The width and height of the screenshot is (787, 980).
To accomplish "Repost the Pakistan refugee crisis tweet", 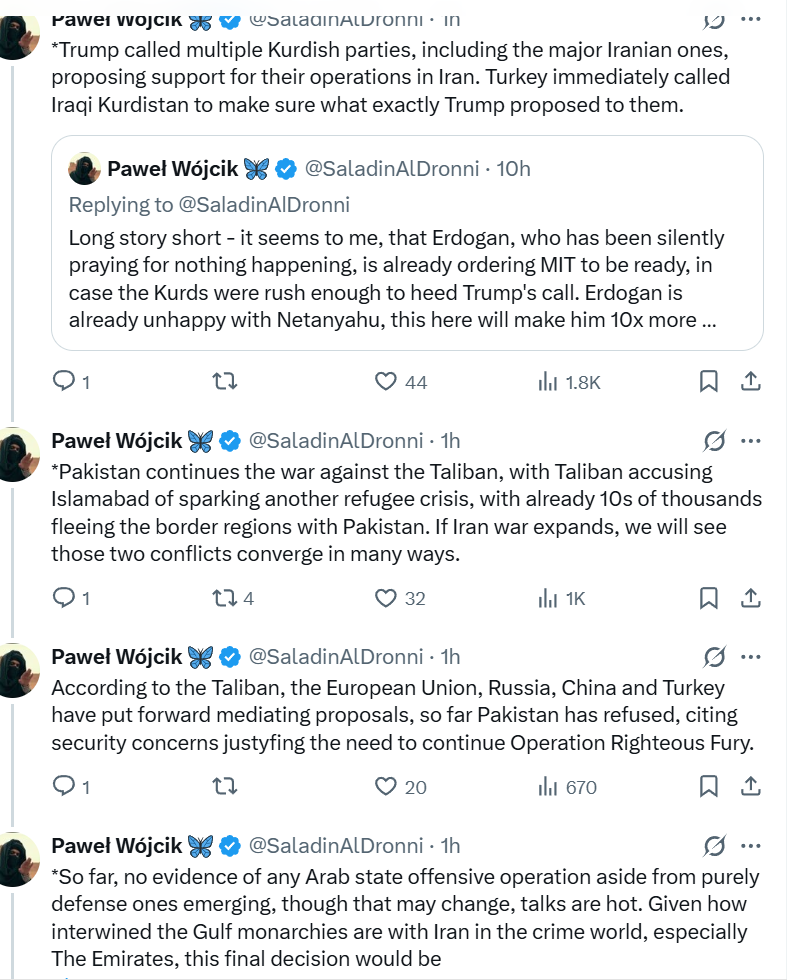I will point(225,598).
